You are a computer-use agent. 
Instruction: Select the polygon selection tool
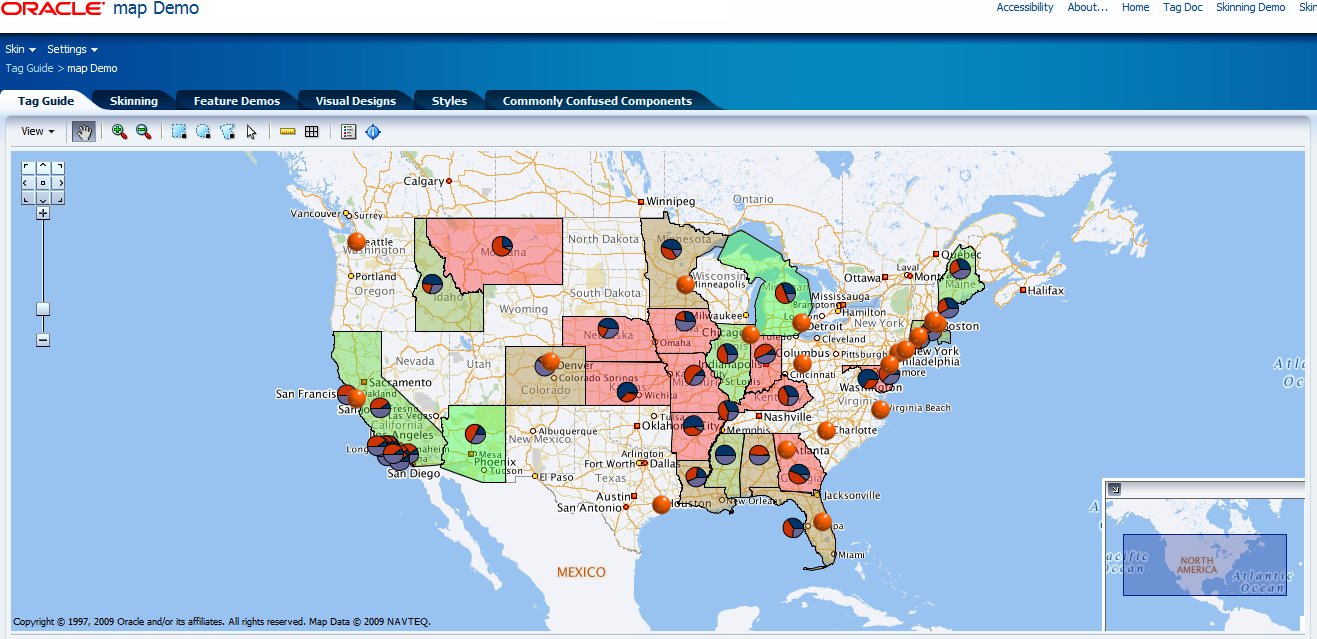(227, 131)
